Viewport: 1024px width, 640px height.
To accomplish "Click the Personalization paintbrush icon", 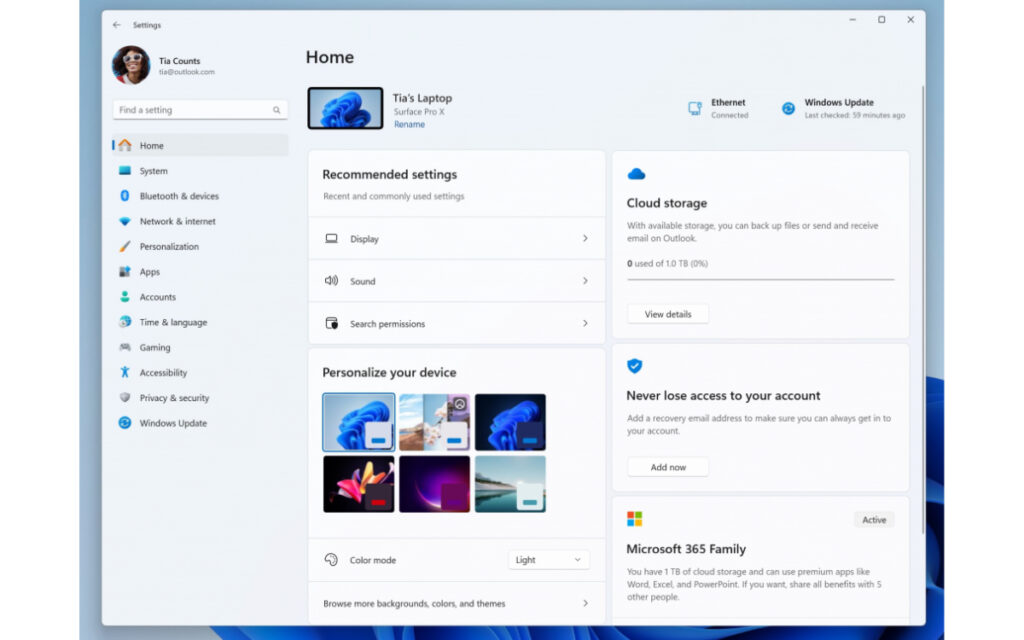I will click(125, 246).
